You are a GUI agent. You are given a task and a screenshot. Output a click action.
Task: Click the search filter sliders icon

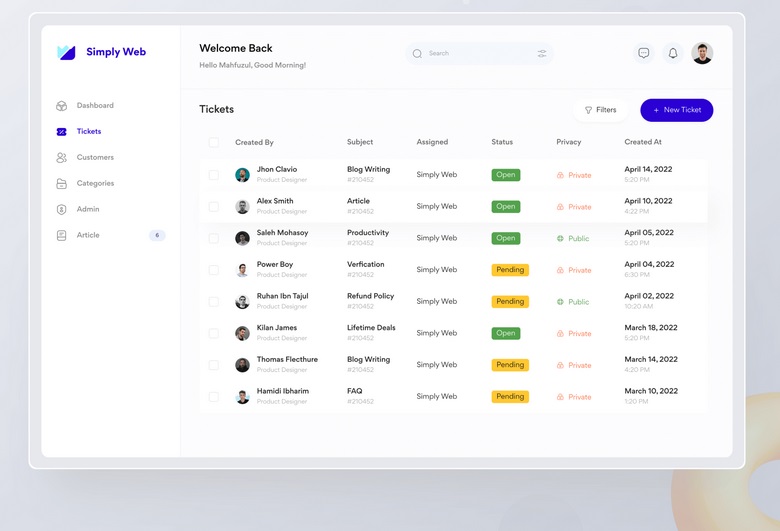pyautogui.click(x=542, y=54)
